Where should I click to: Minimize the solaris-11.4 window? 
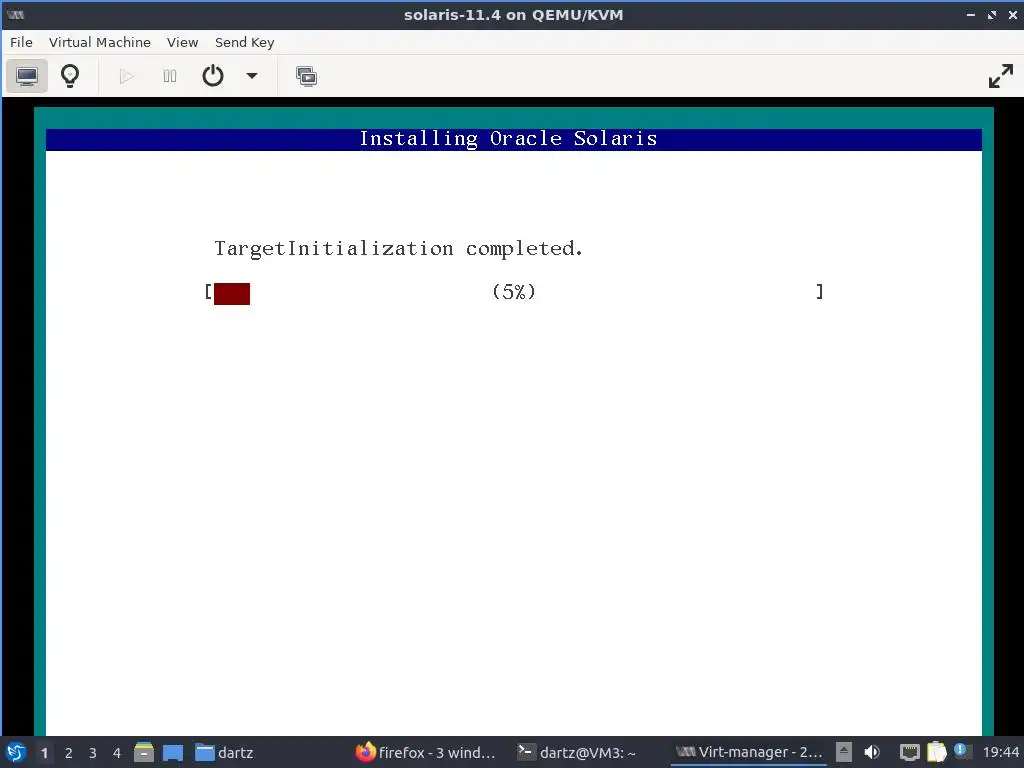[x=970, y=15]
